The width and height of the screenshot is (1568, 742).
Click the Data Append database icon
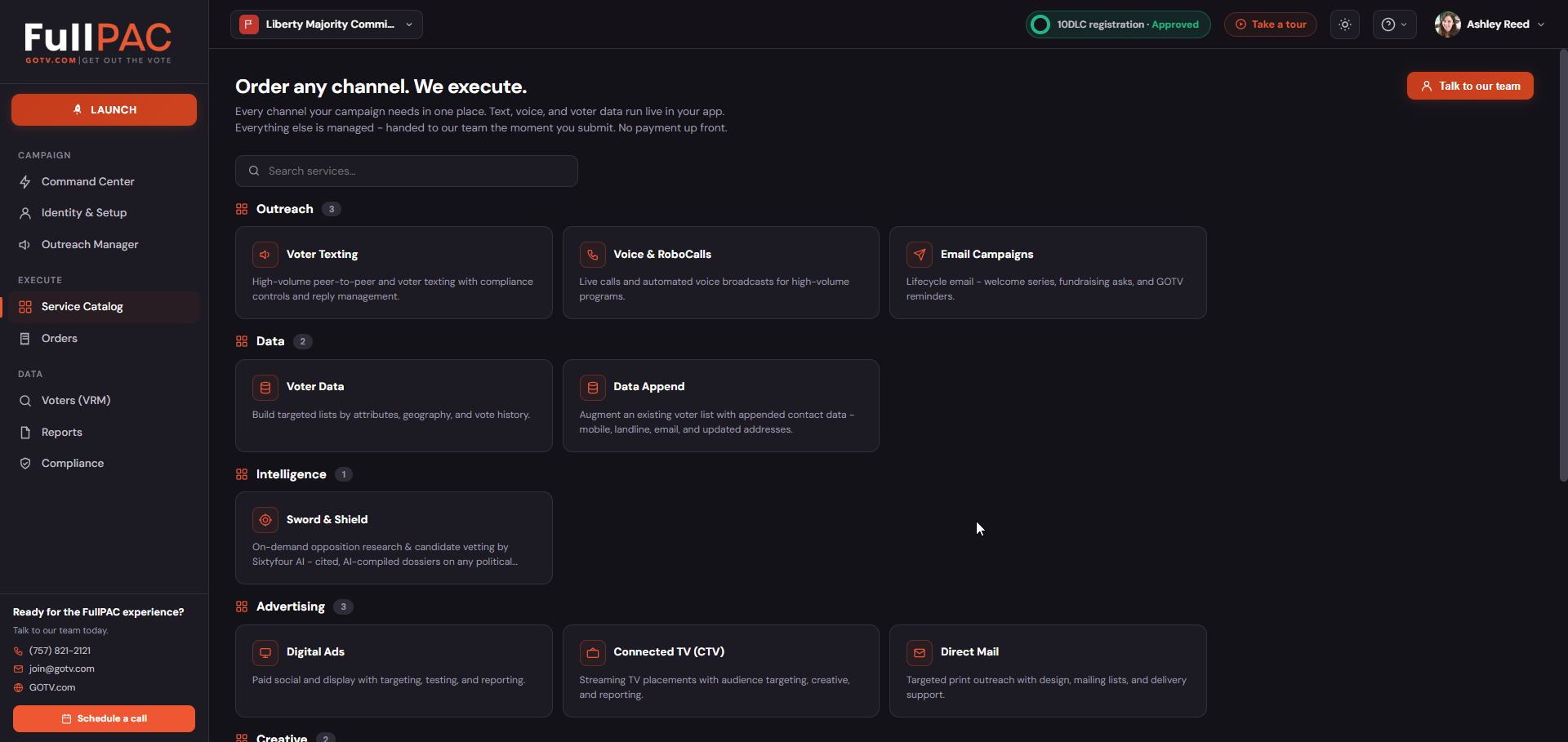(593, 388)
